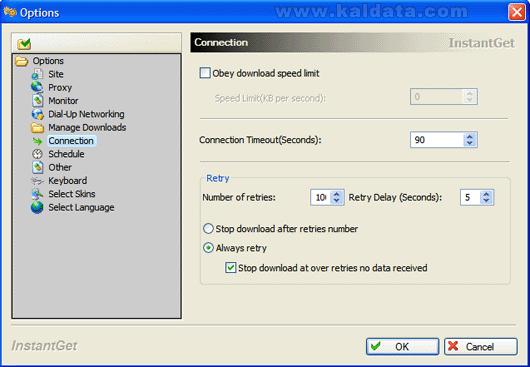This screenshot has height=367, width=530.
Task: Click the Dial-Up Networking globe icon
Action: [x=38, y=114]
